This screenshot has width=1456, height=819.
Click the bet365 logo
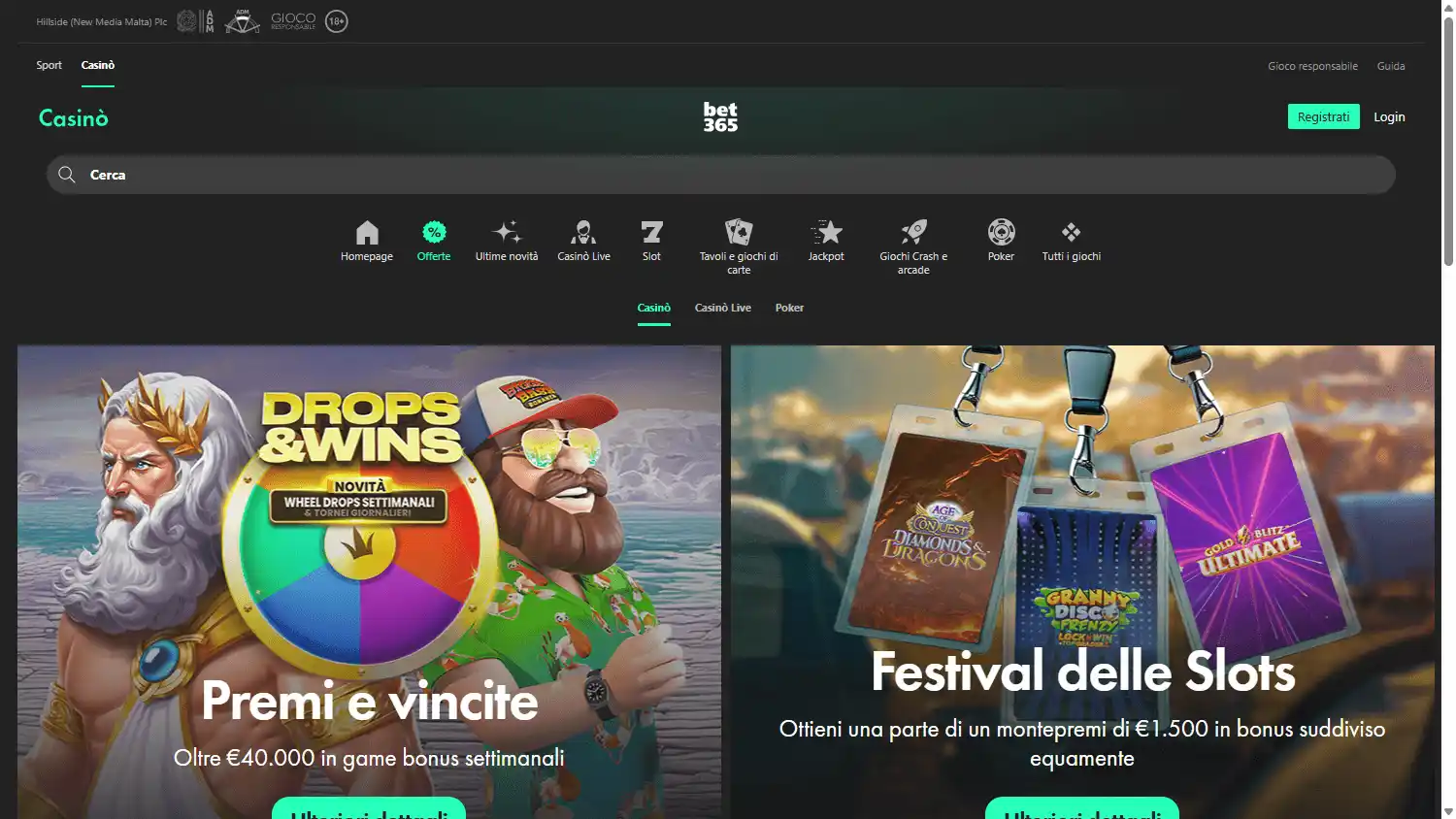[x=720, y=116]
